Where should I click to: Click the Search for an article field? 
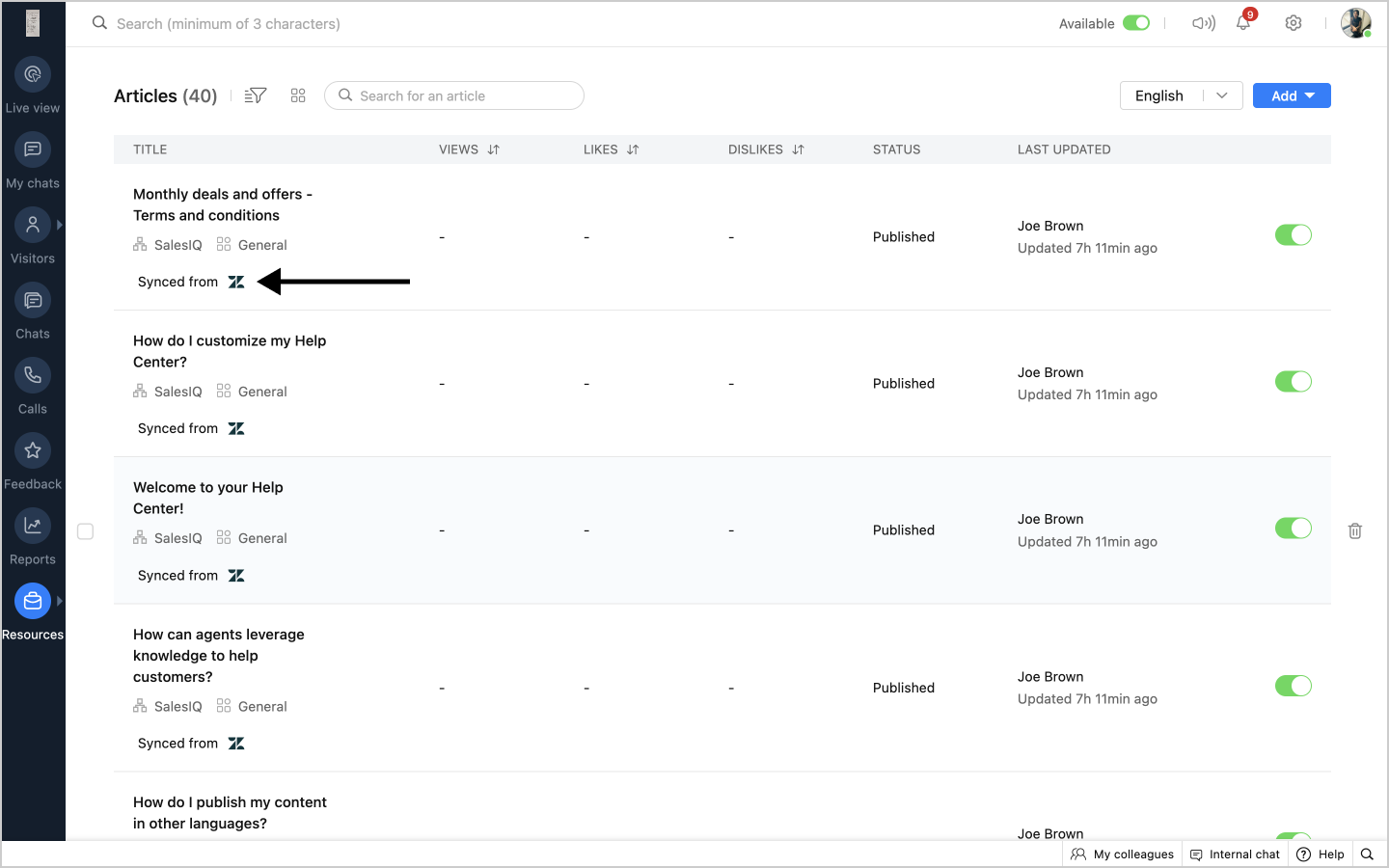pos(463,95)
